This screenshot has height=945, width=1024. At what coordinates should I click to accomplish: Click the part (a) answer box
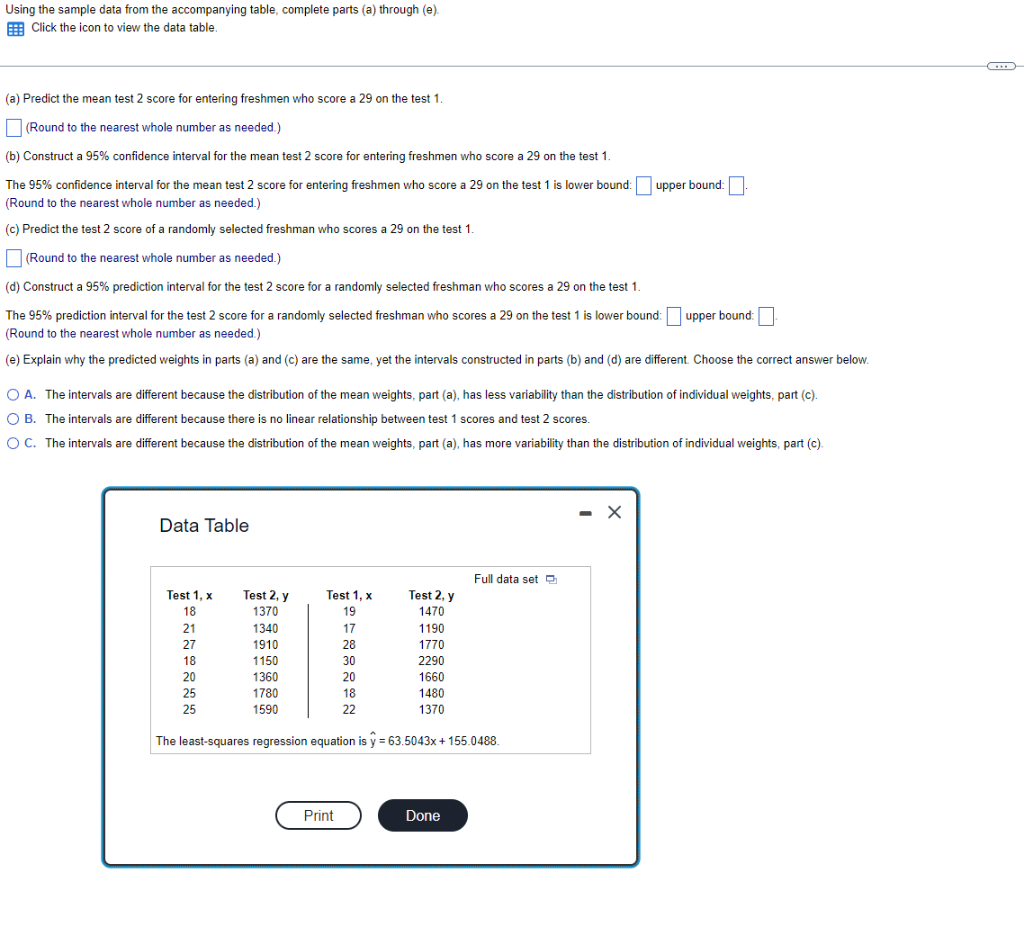click(13, 127)
